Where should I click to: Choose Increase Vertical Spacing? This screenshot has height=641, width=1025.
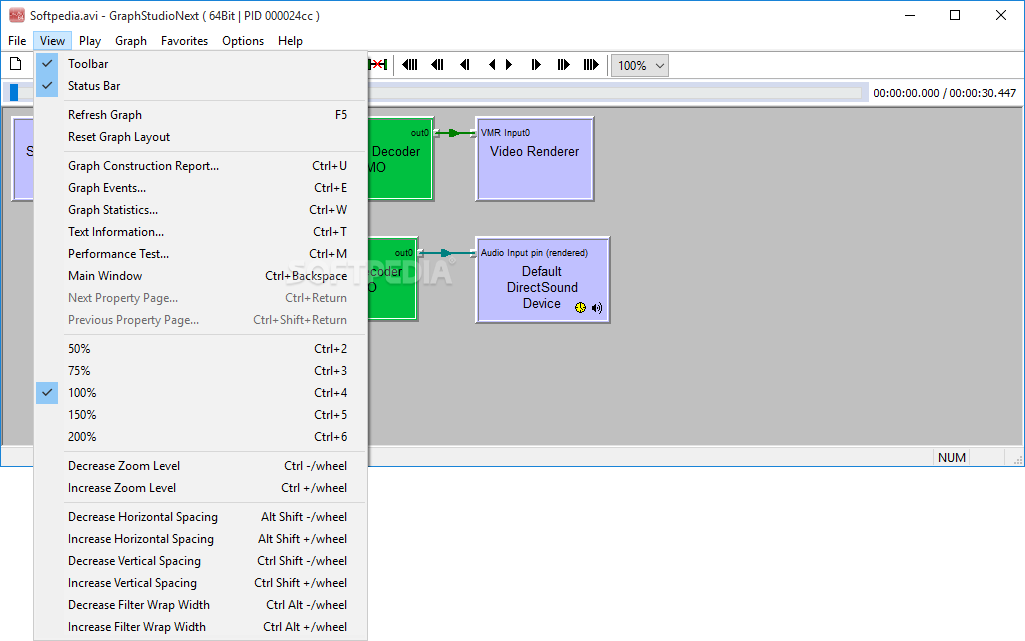[201, 583]
